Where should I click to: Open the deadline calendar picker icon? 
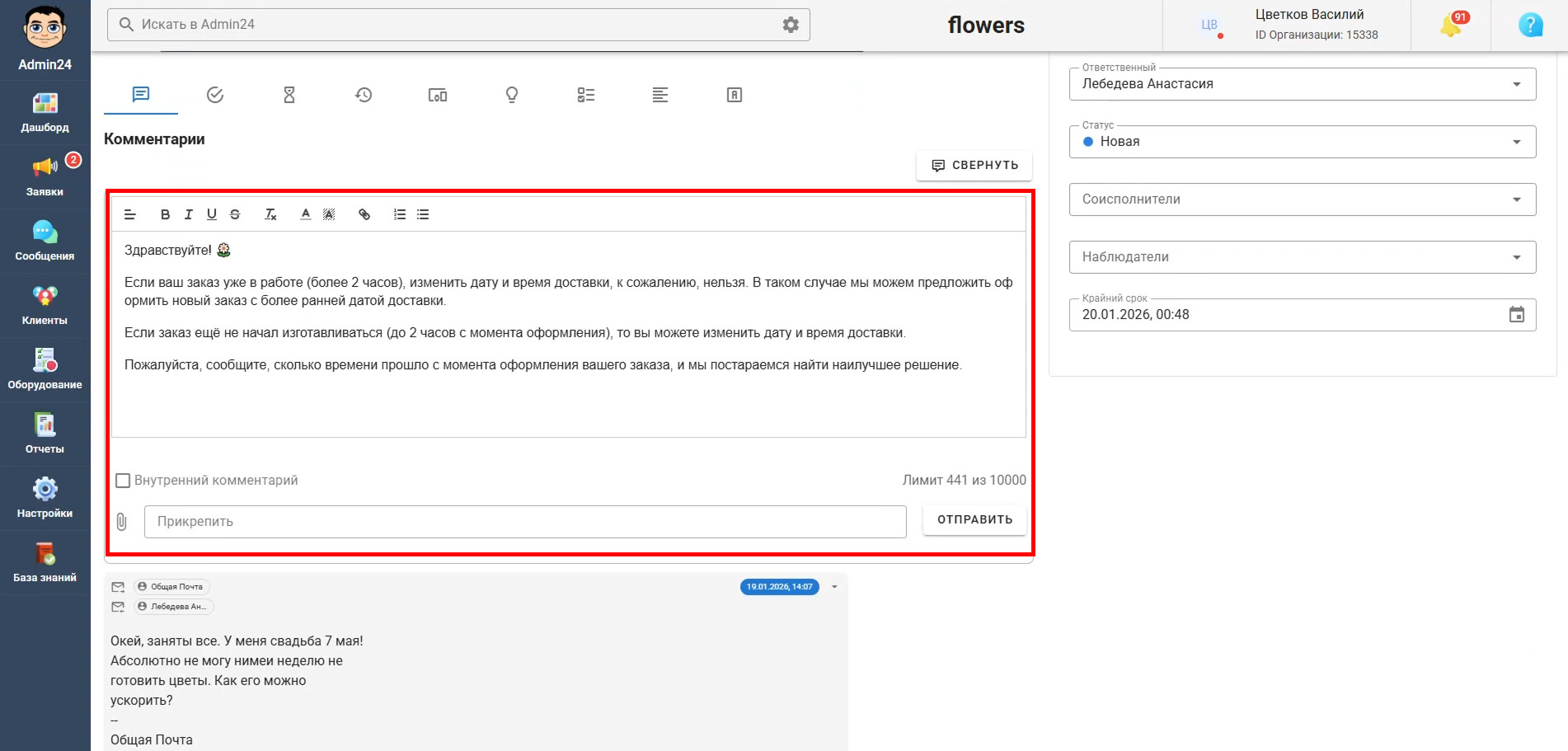pos(1517,315)
